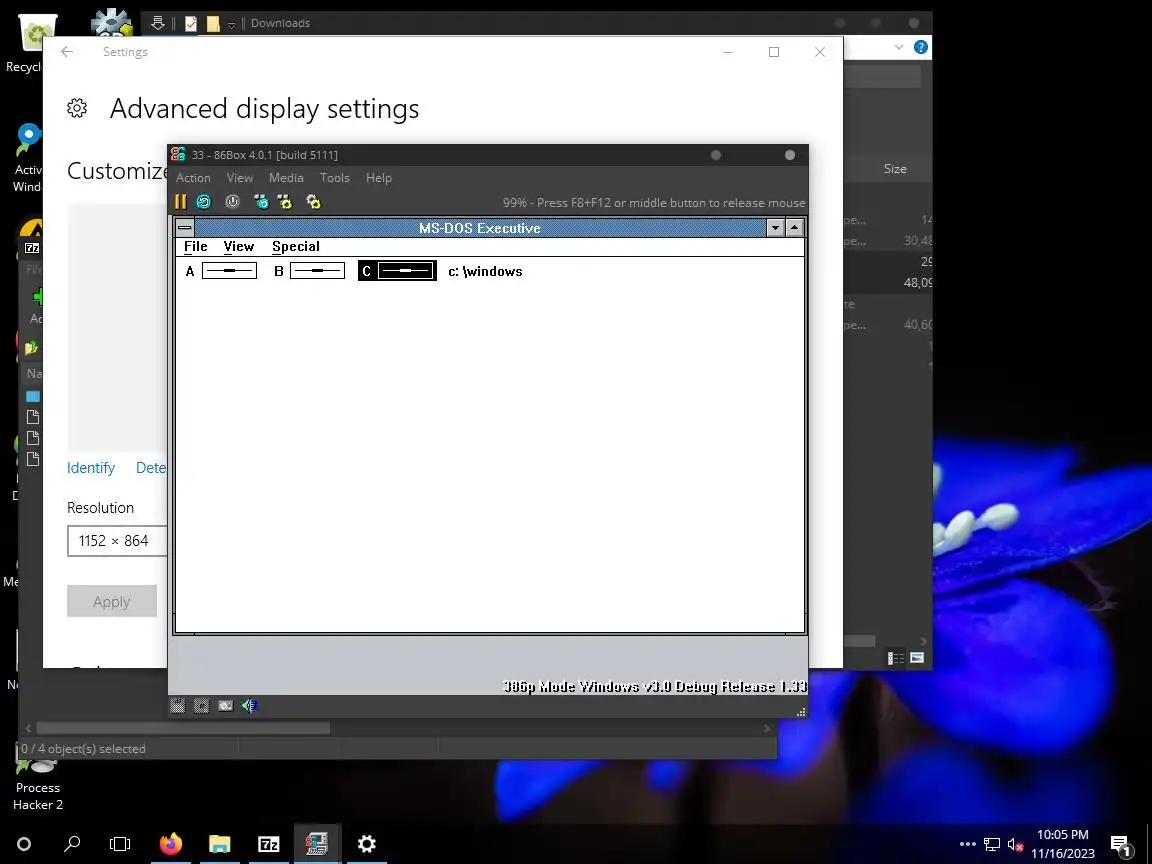Click Explorer help question mark icon

click(921, 47)
